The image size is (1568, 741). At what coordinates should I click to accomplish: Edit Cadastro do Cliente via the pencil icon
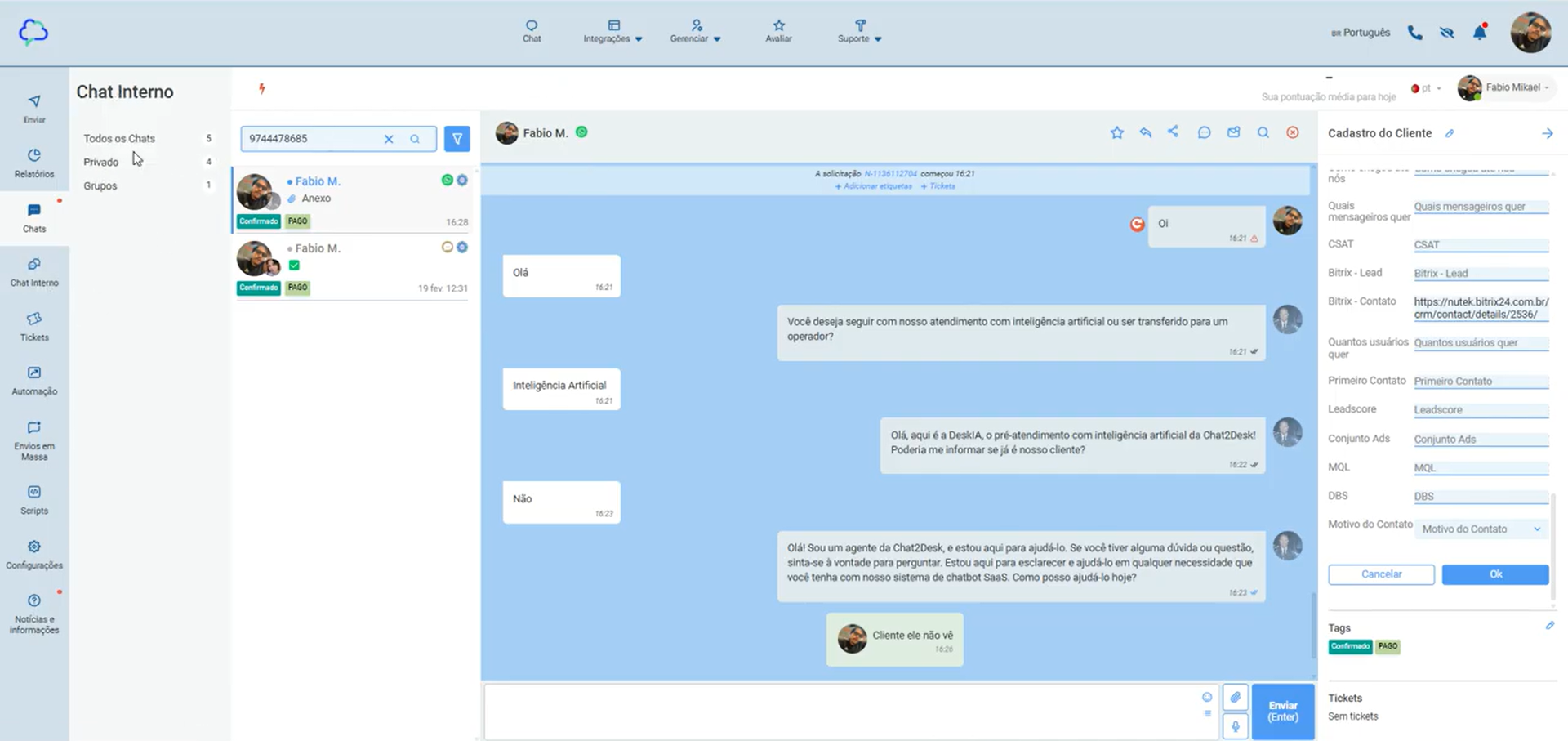click(x=1451, y=132)
